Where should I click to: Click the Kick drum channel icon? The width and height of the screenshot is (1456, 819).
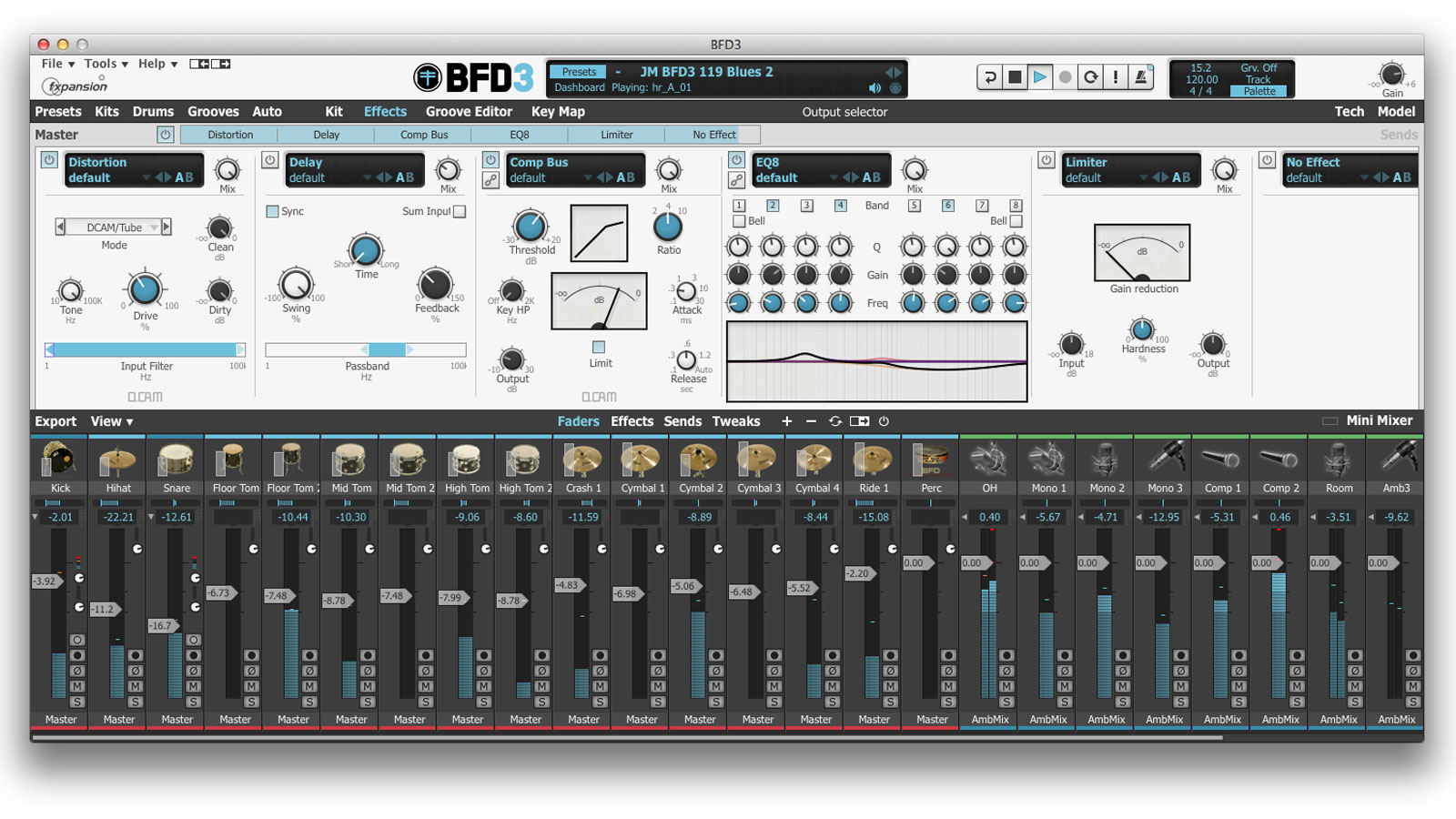tap(60, 460)
